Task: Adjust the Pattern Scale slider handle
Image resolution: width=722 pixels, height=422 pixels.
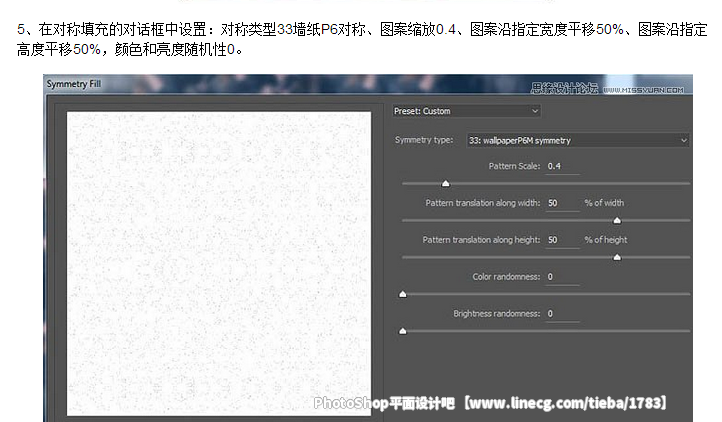Action: (x=445, y=183)
